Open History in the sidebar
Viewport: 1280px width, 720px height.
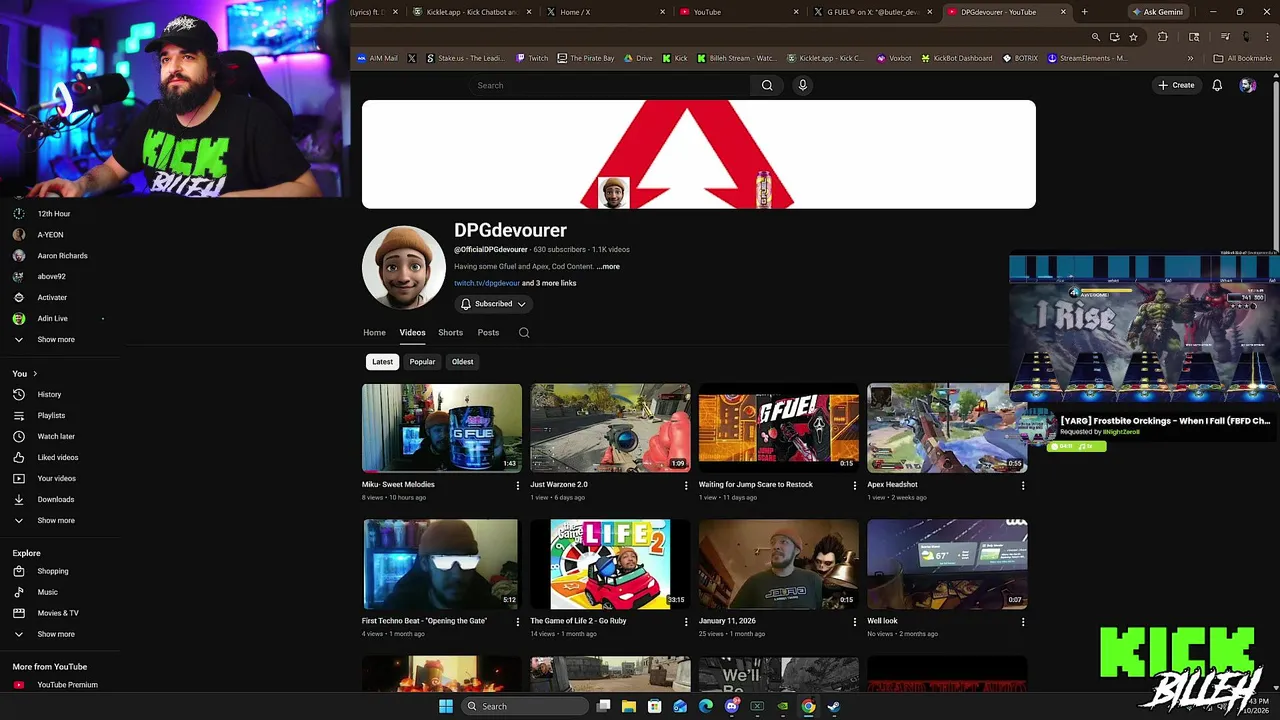point(49,395)
